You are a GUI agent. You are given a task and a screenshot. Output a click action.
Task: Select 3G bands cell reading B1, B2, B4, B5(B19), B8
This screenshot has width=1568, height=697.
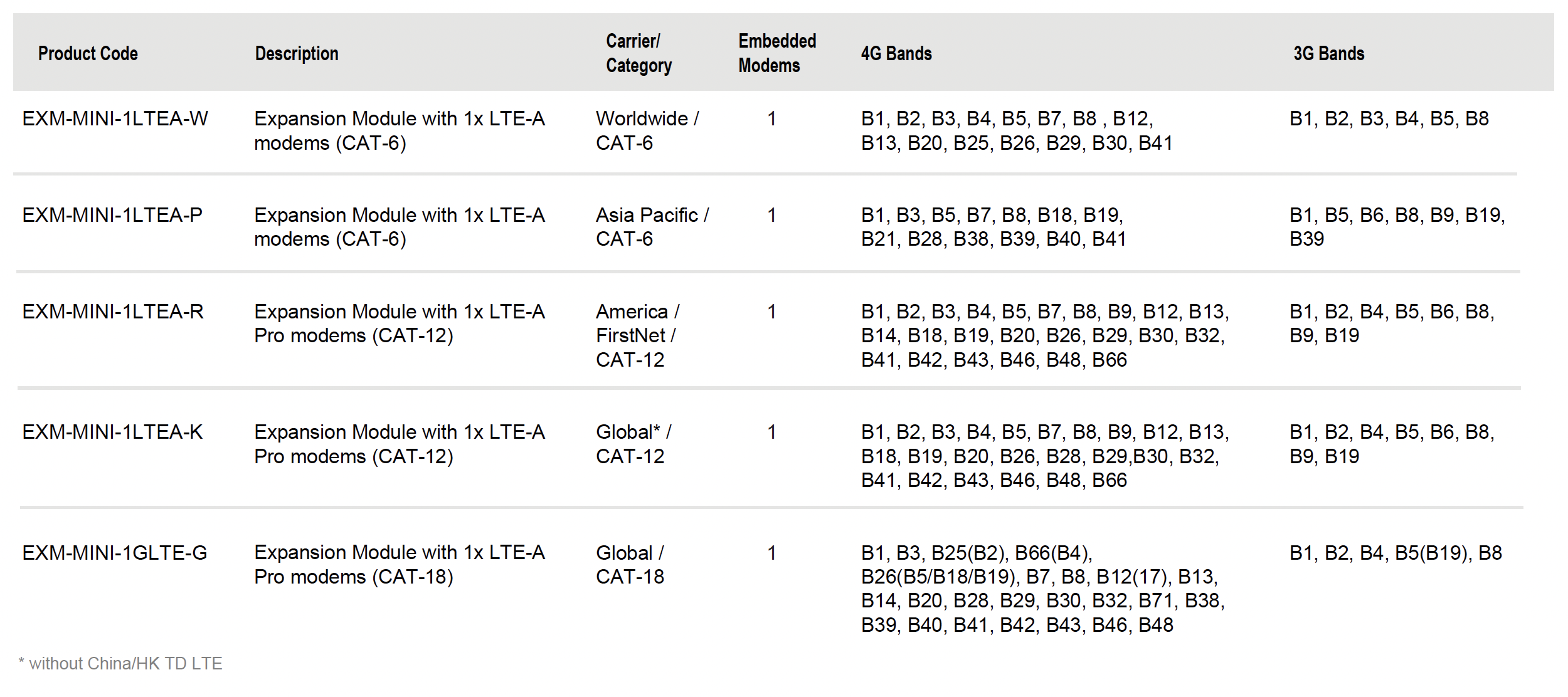[1396, 553]
